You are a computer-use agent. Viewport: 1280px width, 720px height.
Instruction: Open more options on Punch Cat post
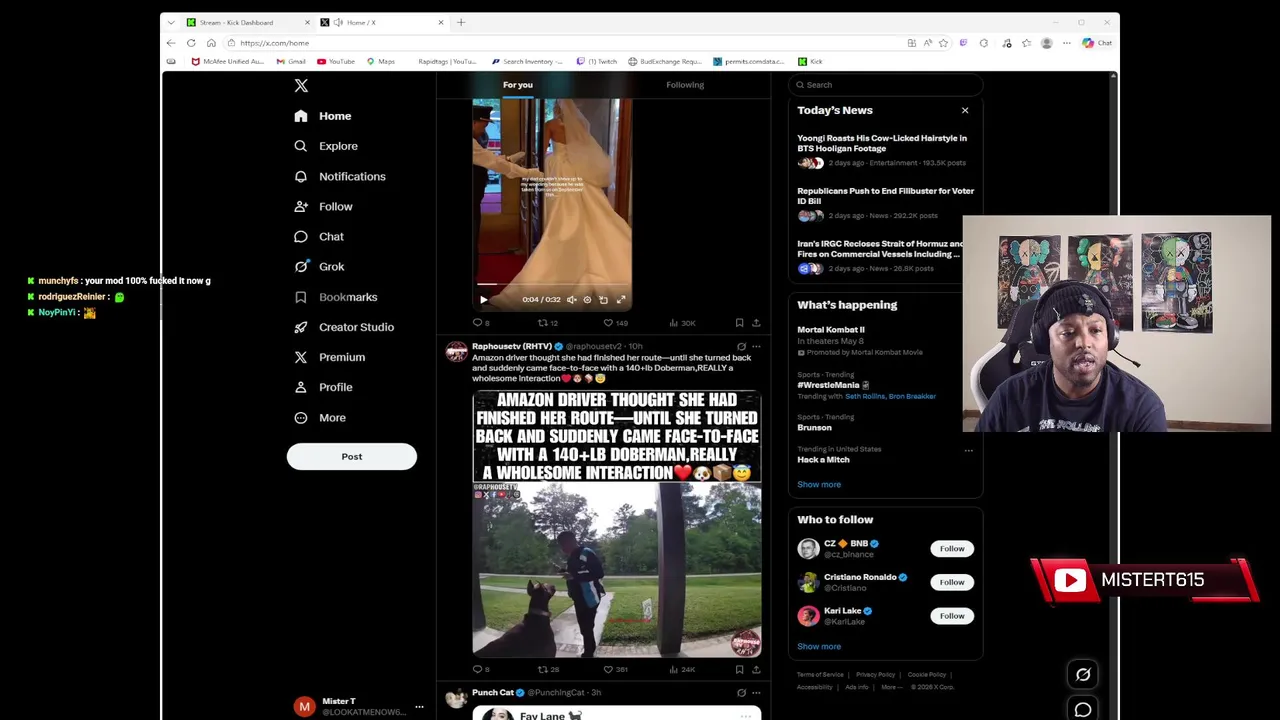pos(756,692)
